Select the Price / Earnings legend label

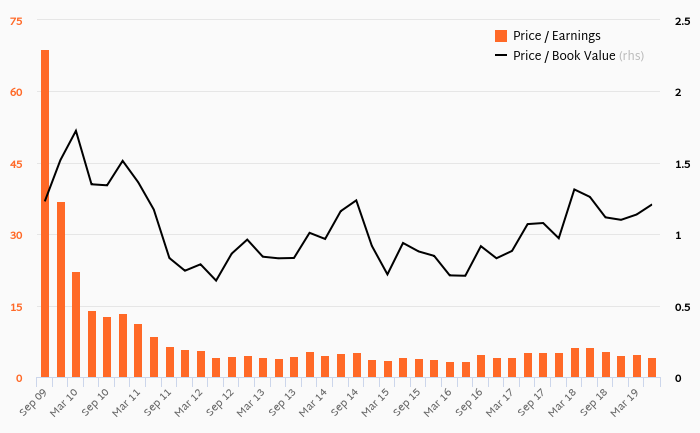click(x=557, y=36)
